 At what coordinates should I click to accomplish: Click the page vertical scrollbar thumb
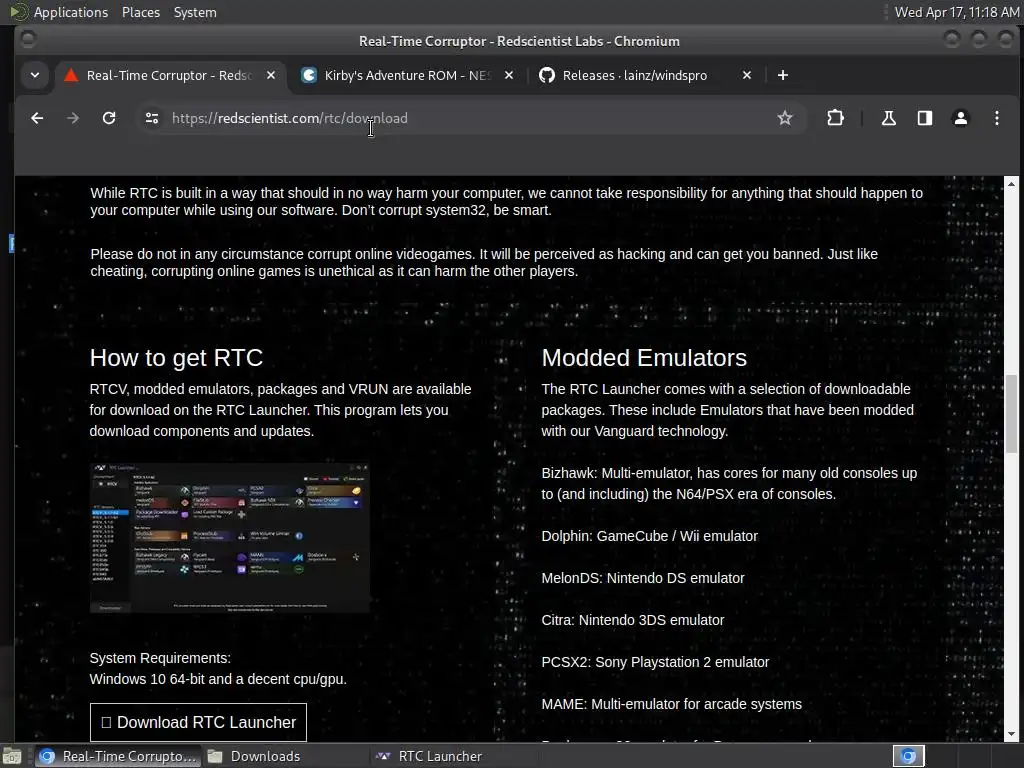(x=1011, y=413)
